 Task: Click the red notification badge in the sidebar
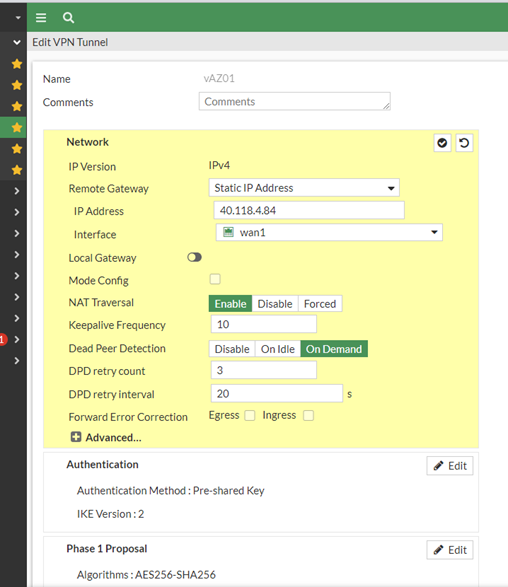point(2,340)
